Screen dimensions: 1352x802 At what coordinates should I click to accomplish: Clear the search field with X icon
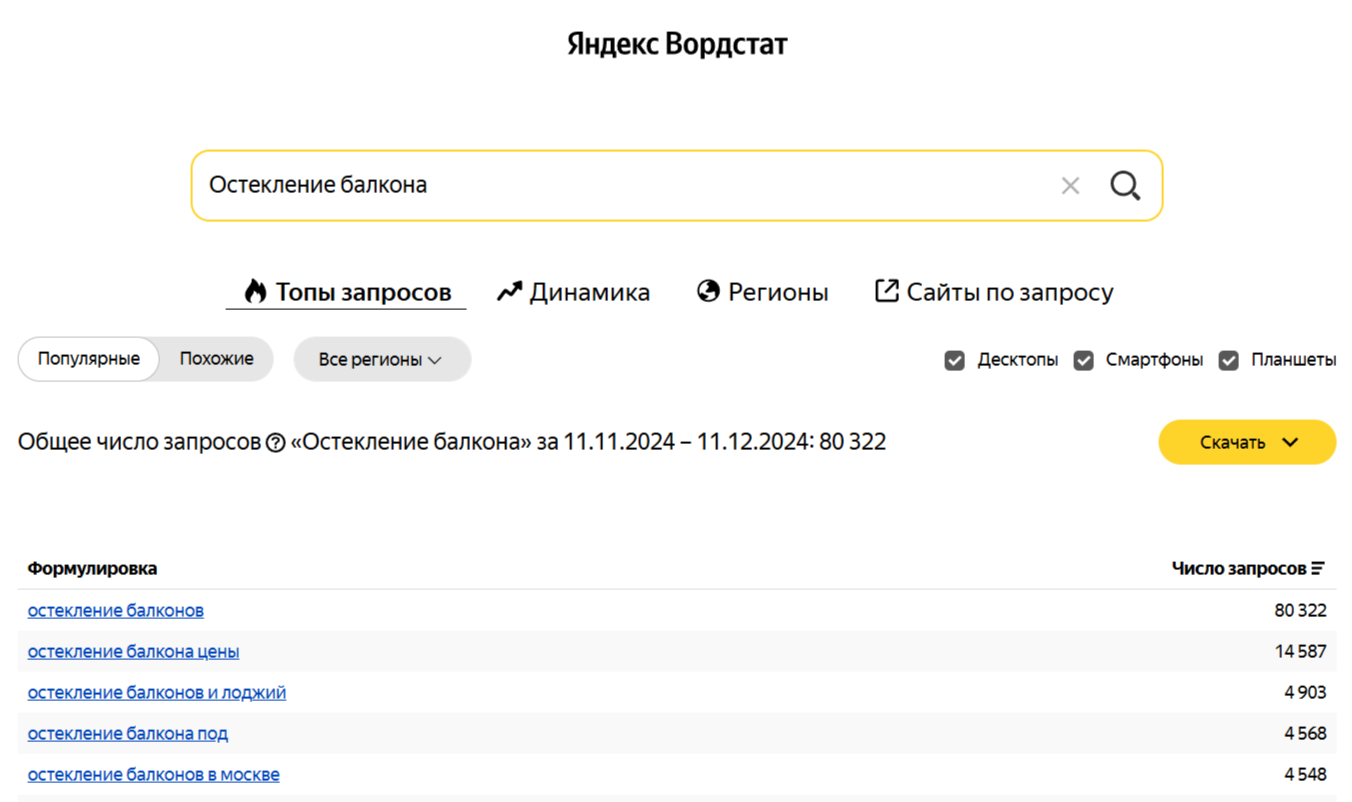coord(1070,185)
